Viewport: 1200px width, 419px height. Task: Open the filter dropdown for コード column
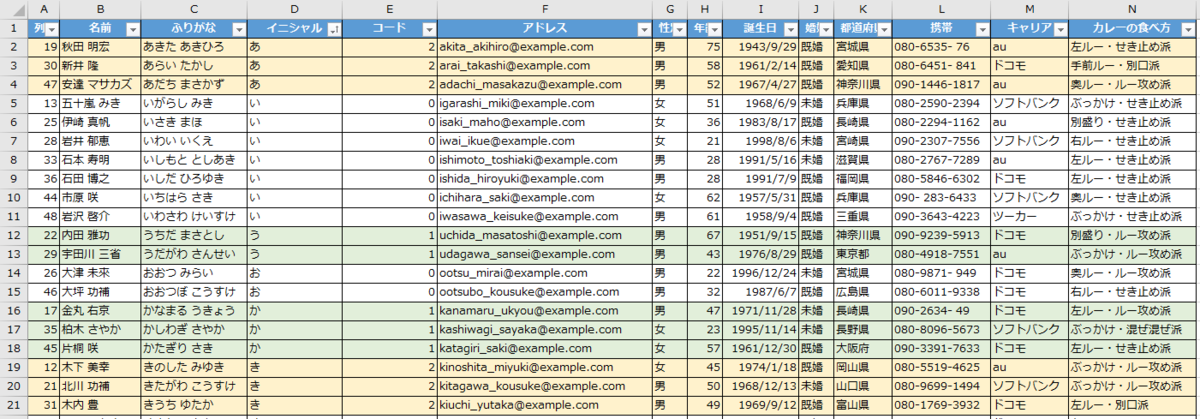point(429,30)
